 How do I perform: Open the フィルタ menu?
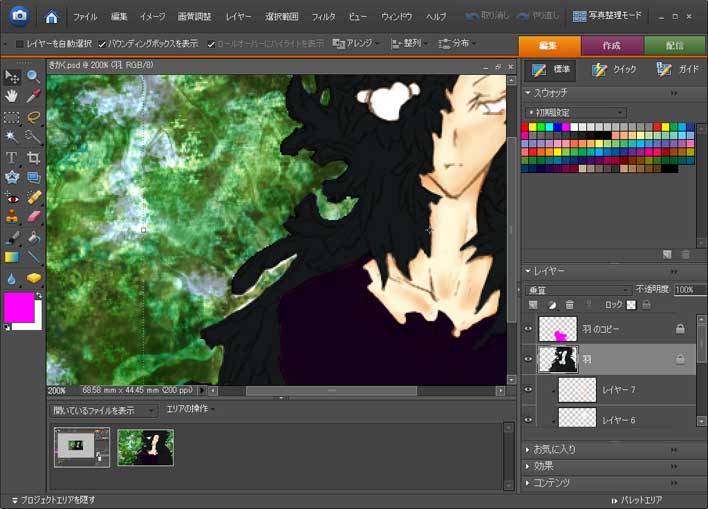[323, 17]
